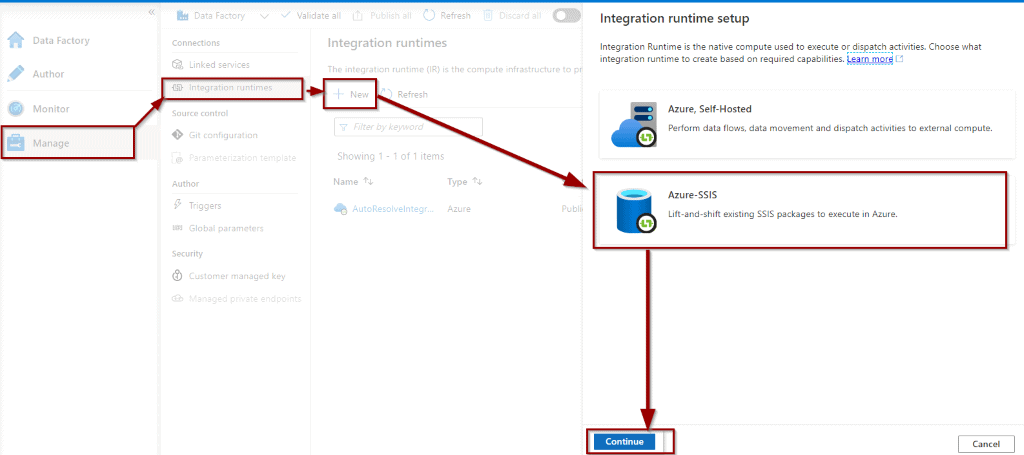Click Publish all in the toolbar

click(382, 16)
